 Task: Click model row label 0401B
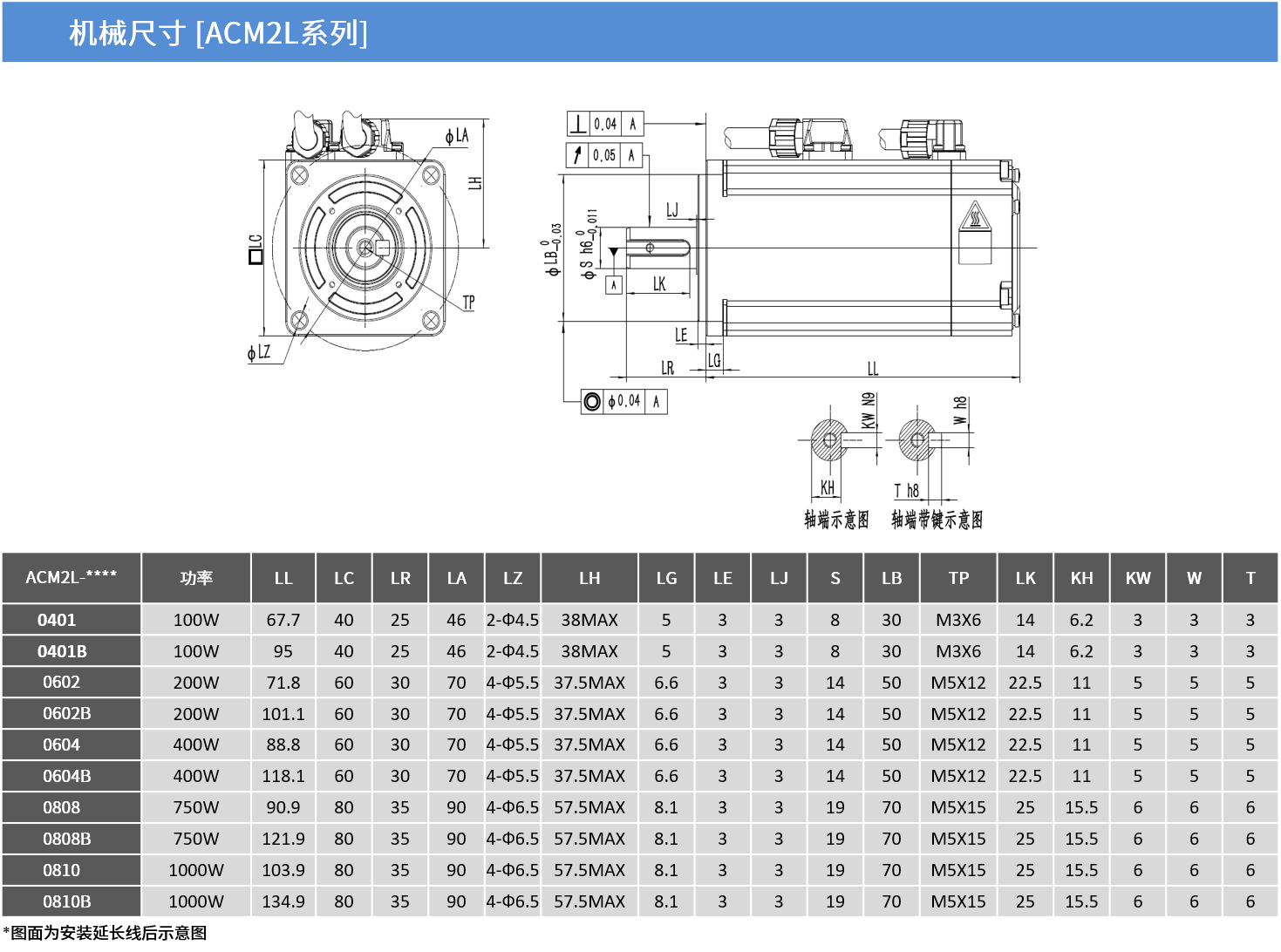click(x=62, y=651)
